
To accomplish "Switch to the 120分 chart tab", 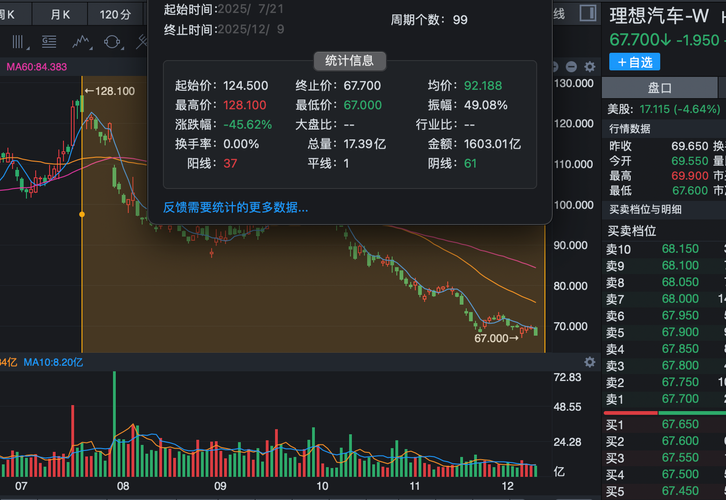I will click(x=115, y=14).
